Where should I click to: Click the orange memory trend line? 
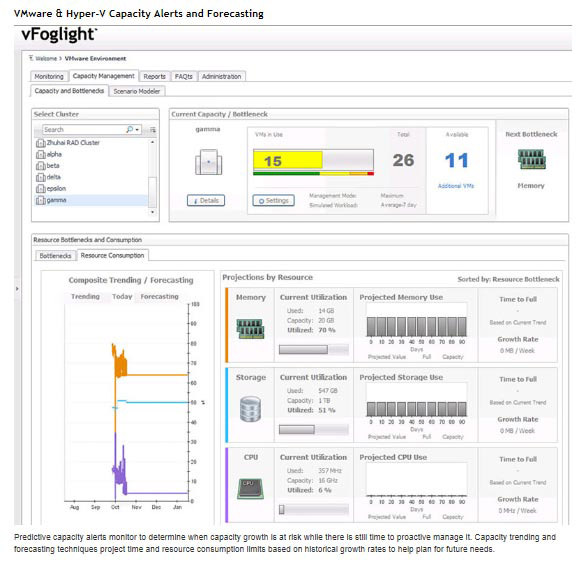pyautogui.click(x=157, y=374)
